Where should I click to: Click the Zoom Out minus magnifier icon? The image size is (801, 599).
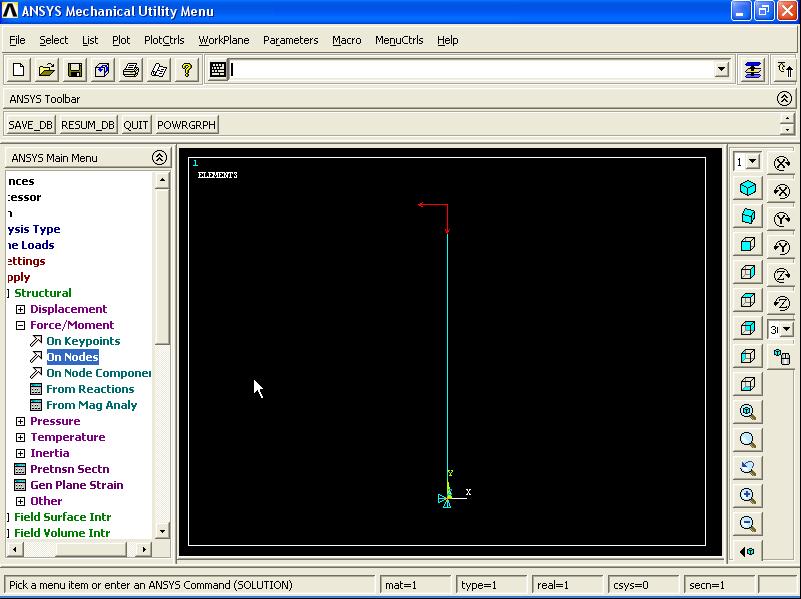[x=748, y=523]
